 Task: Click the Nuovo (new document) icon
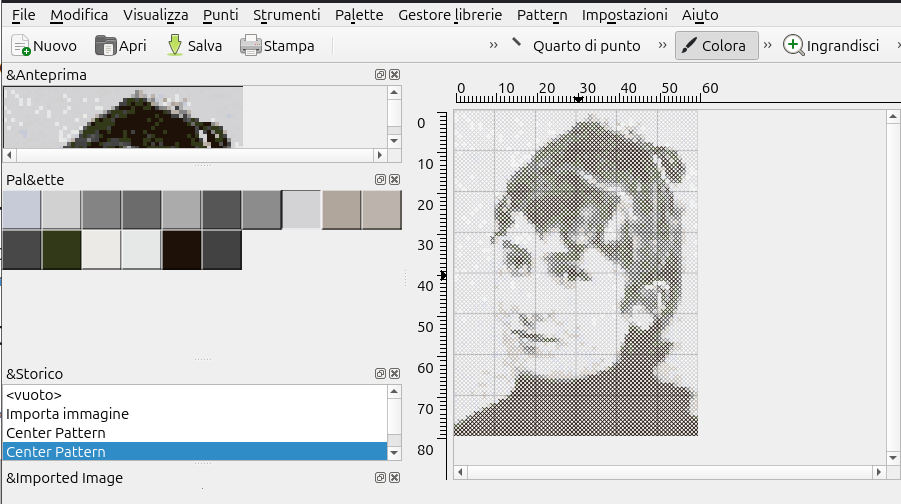(20, 45)
